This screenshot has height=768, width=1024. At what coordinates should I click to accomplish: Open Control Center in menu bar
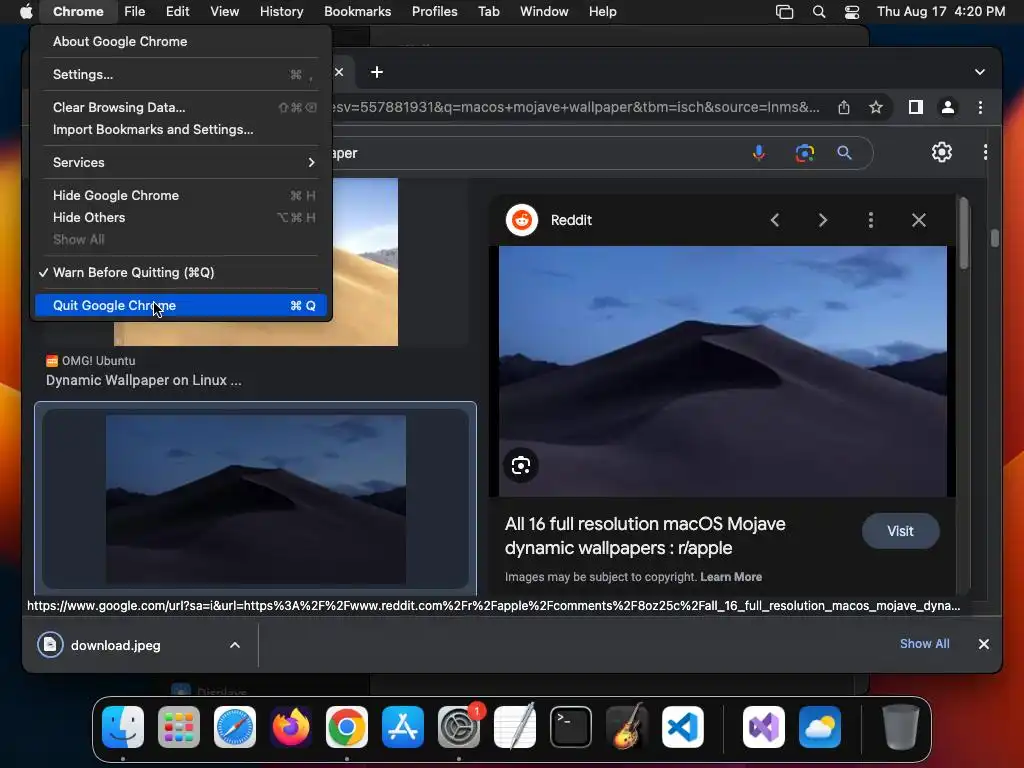[852, 11]
